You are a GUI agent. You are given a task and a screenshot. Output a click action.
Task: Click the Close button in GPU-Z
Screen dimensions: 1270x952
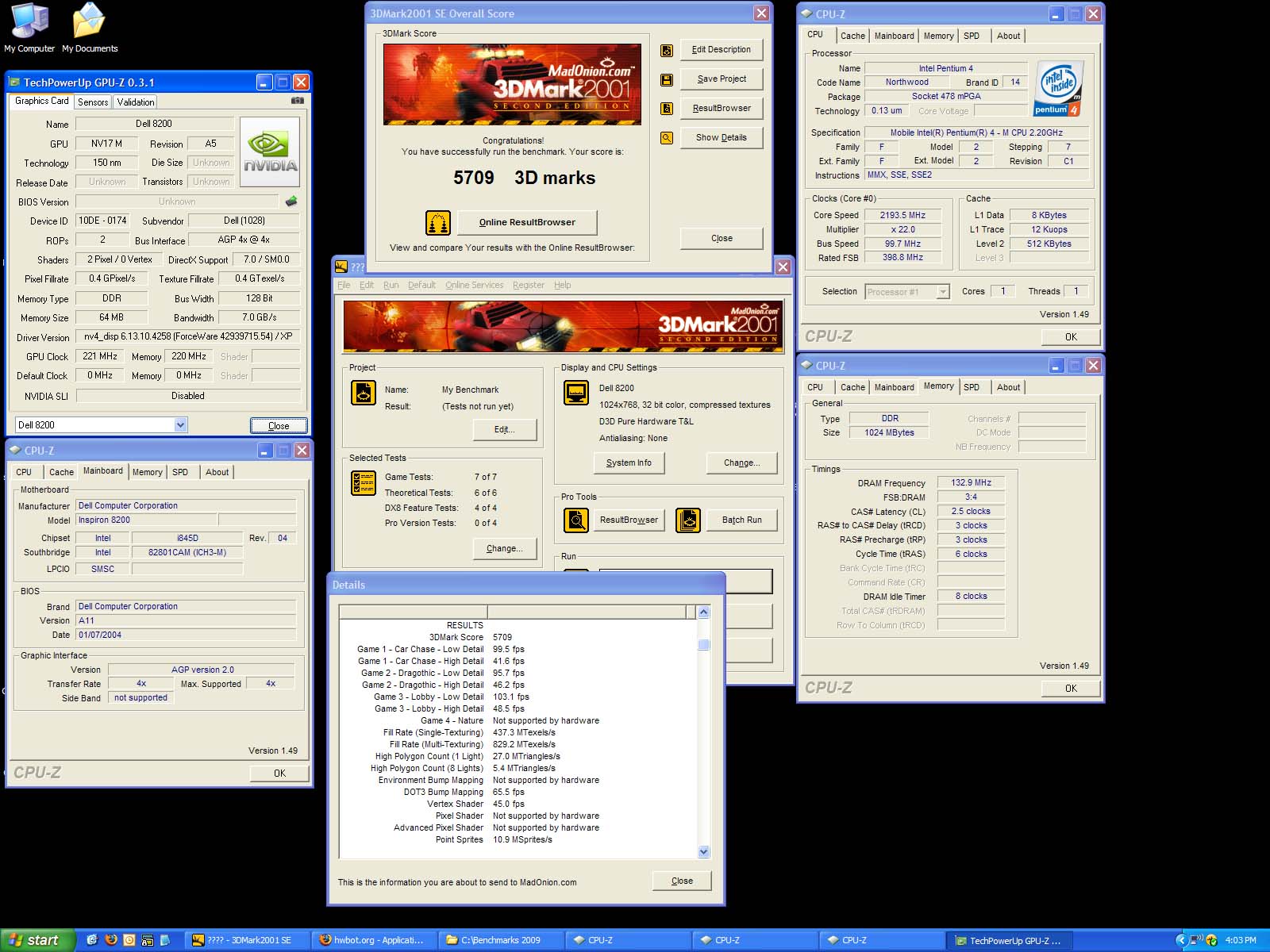tap(279, 426)
